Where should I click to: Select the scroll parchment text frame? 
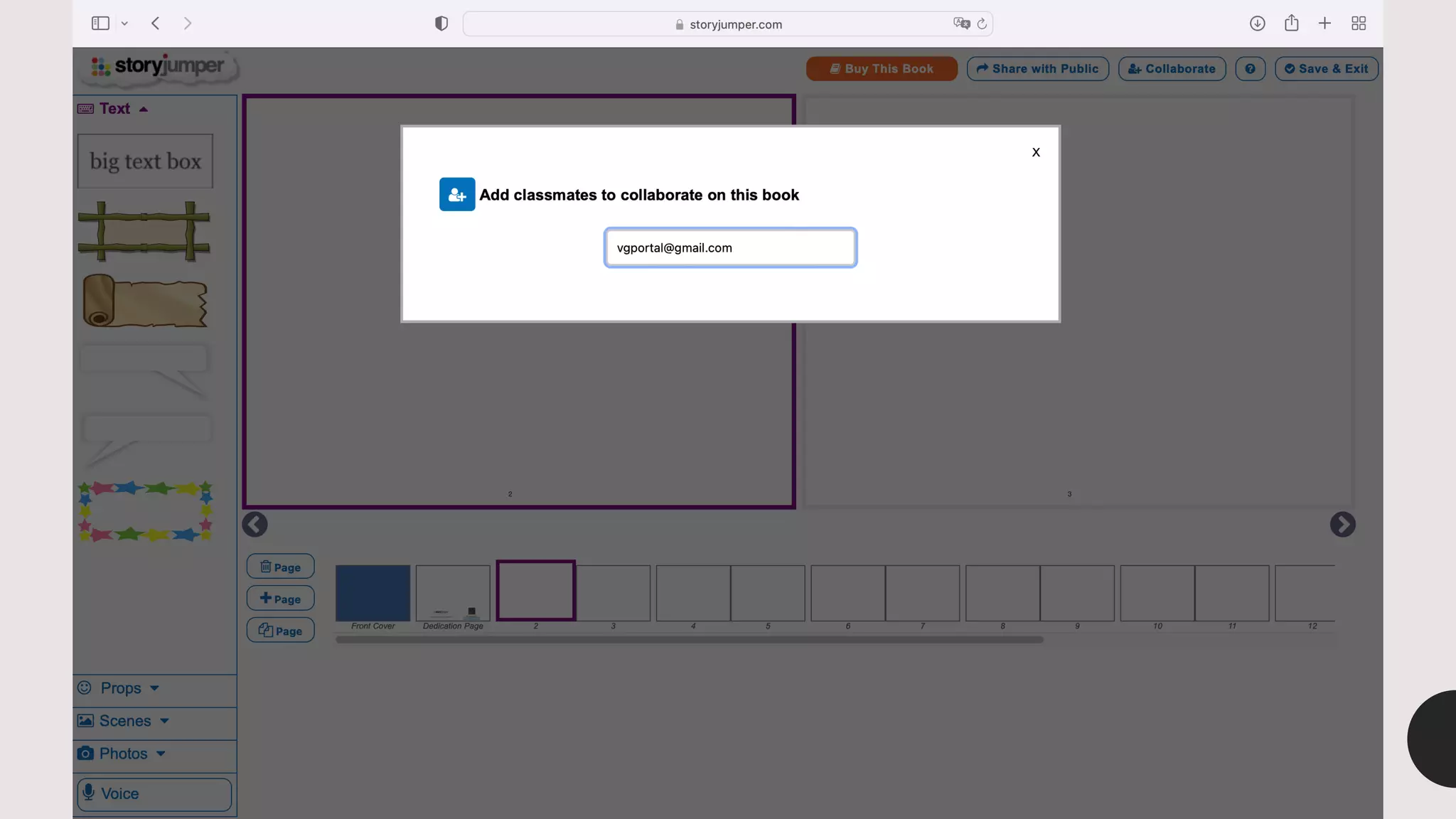point(145,301)
